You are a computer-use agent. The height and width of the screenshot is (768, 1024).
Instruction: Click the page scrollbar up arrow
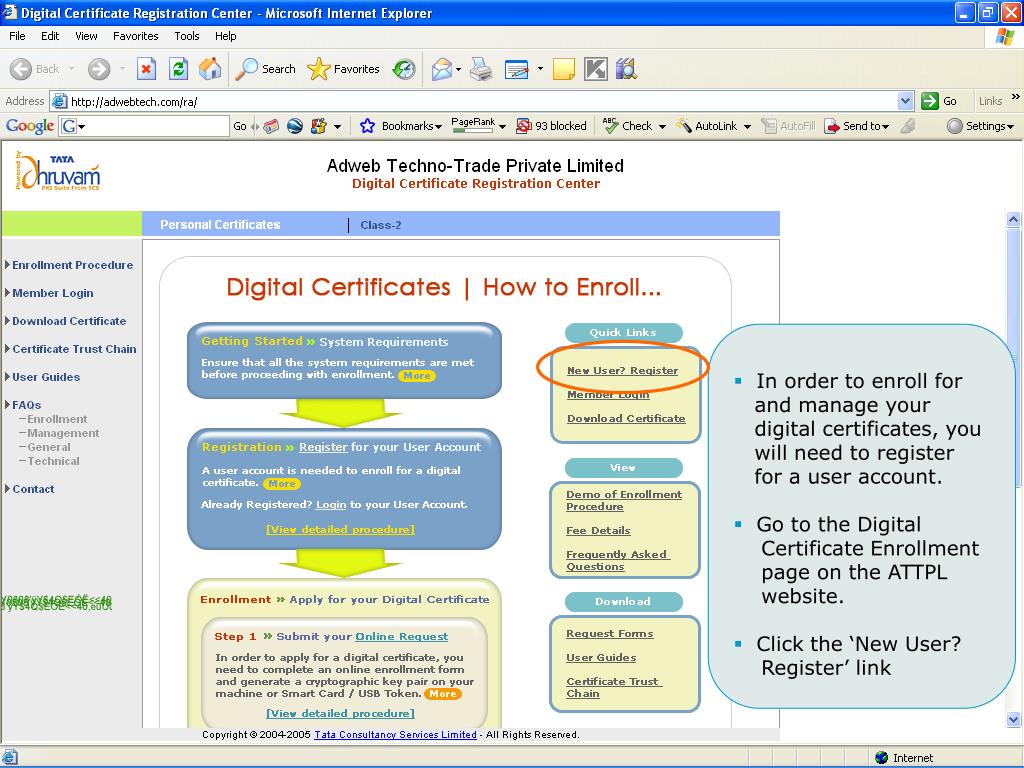pos(1014,219)
